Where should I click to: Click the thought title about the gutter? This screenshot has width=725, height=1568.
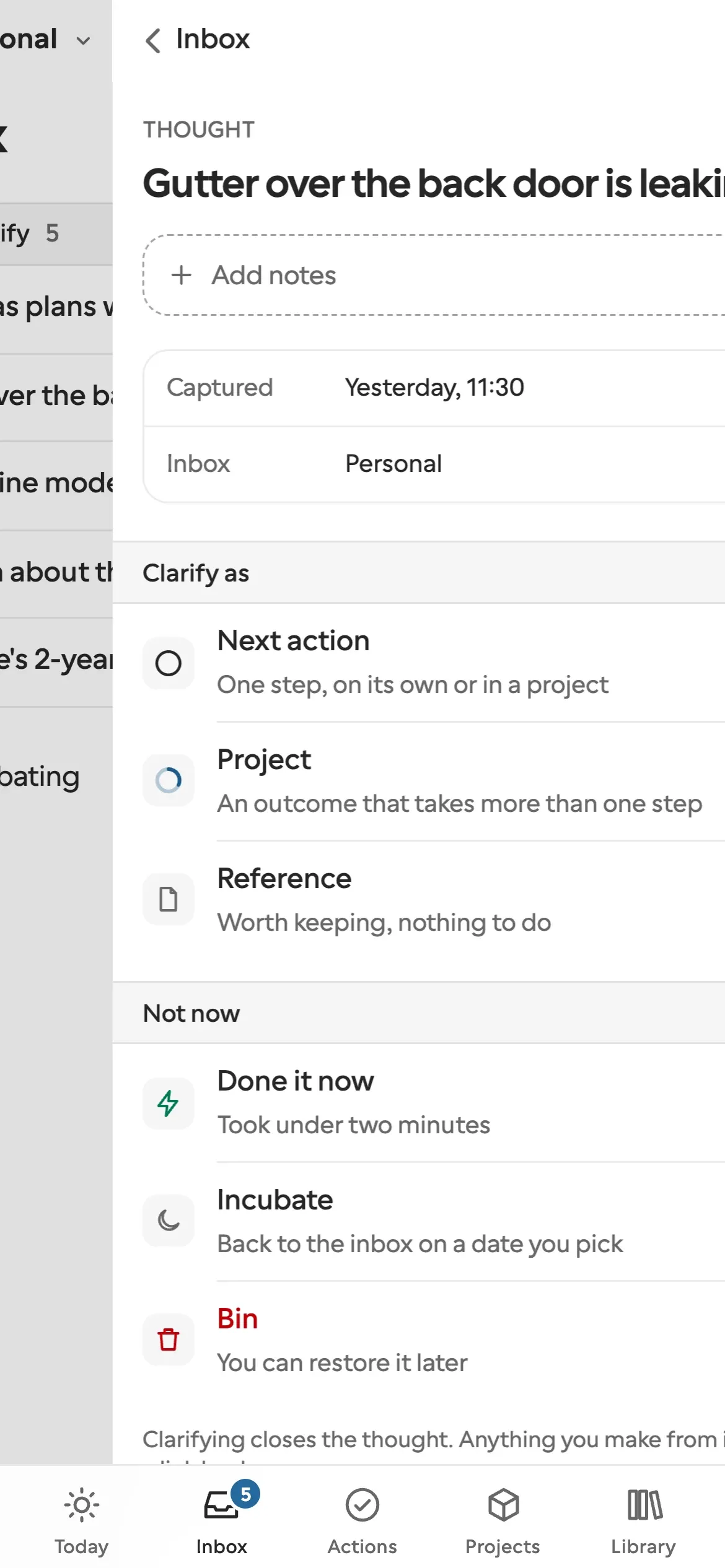[434, 184]
